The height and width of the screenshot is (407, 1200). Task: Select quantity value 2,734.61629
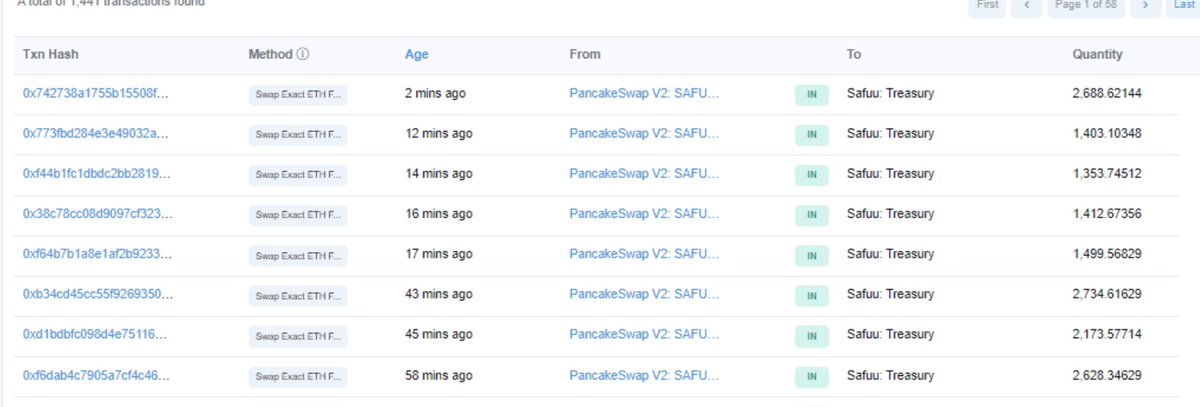tap(1107, 294)
